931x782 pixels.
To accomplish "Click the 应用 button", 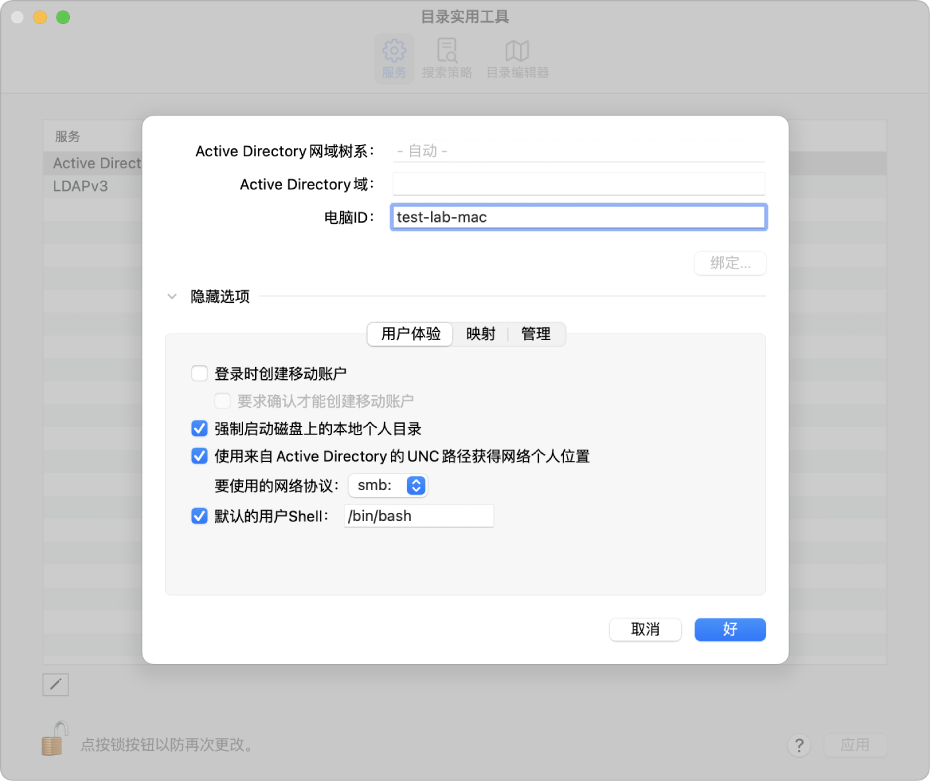I will click(x=855, y=745).
